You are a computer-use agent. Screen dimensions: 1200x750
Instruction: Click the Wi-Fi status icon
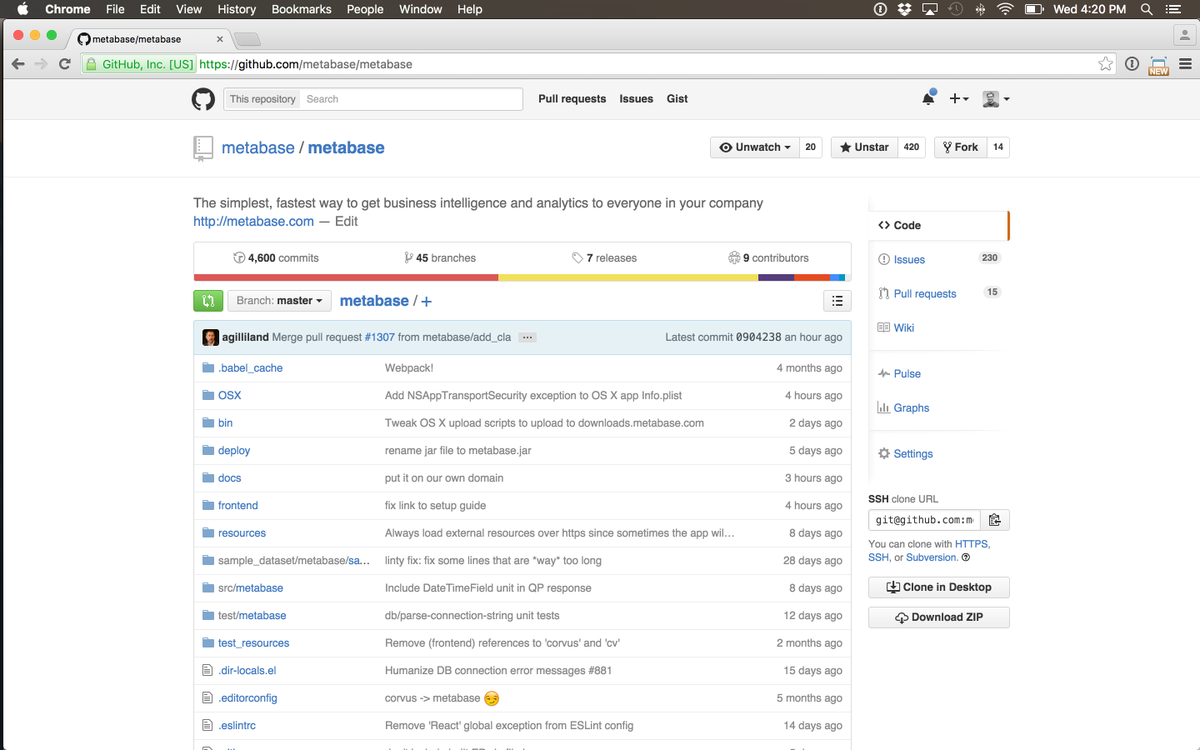click(x=1005, y=9)
